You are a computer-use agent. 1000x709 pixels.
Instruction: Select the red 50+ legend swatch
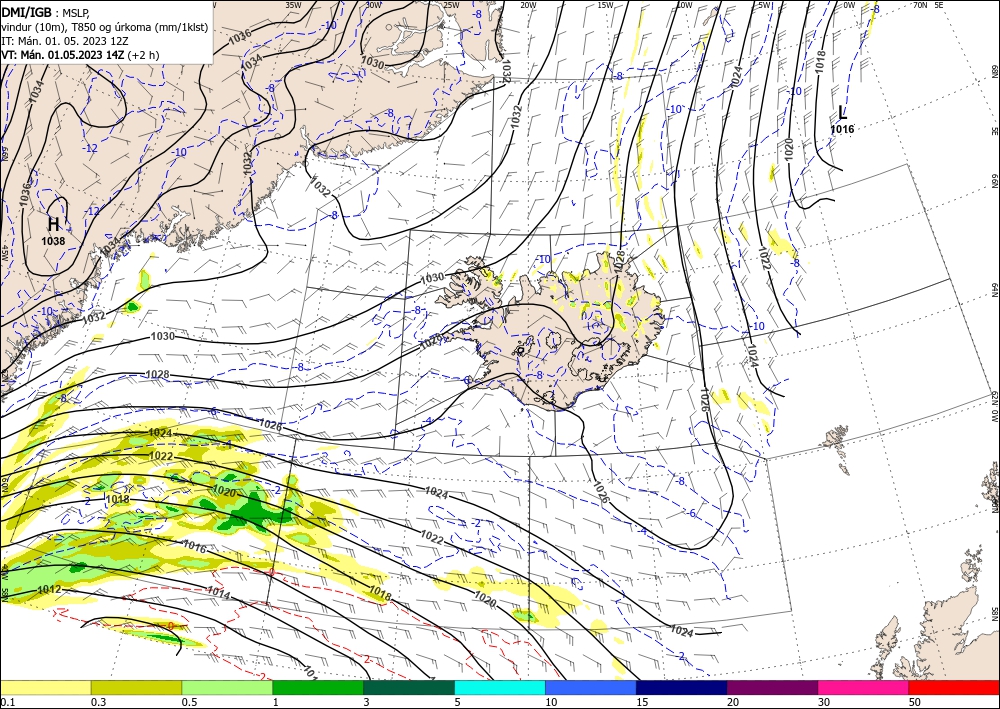pos(954,687)
